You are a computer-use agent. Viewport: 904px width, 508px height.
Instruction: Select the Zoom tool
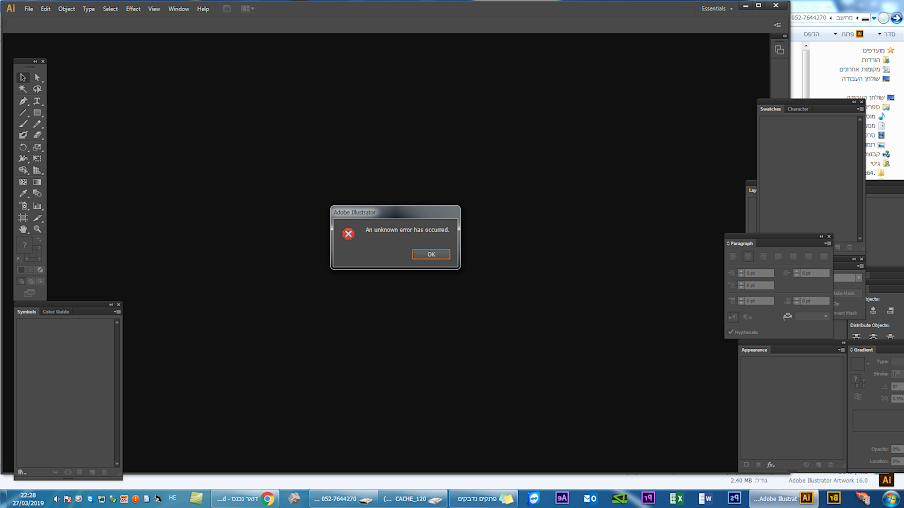(x=37, y=229)
